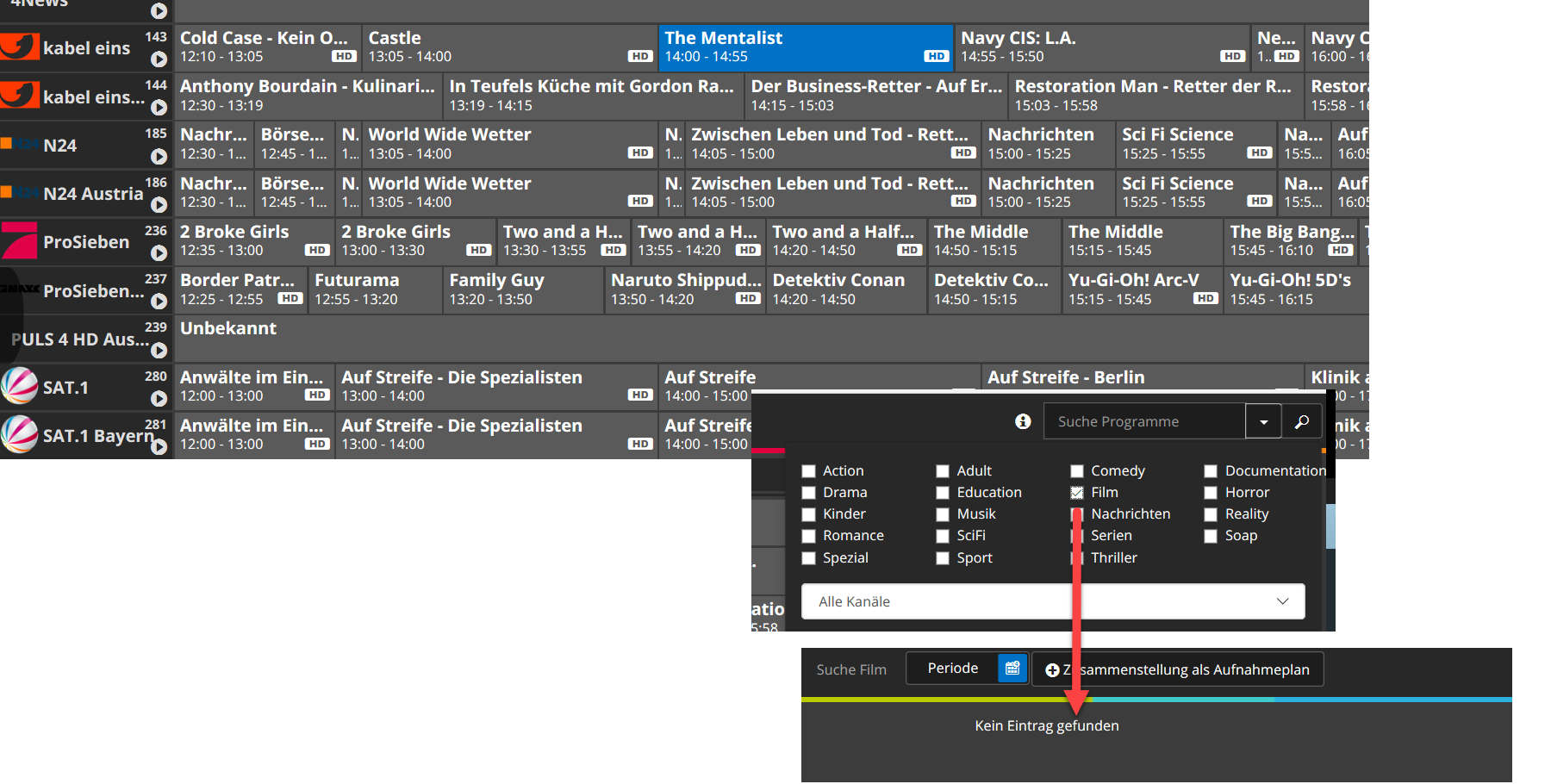The image size is (1551, 784).
Task: Uncheck the Film checkbox
Action: pos(1077,493)
